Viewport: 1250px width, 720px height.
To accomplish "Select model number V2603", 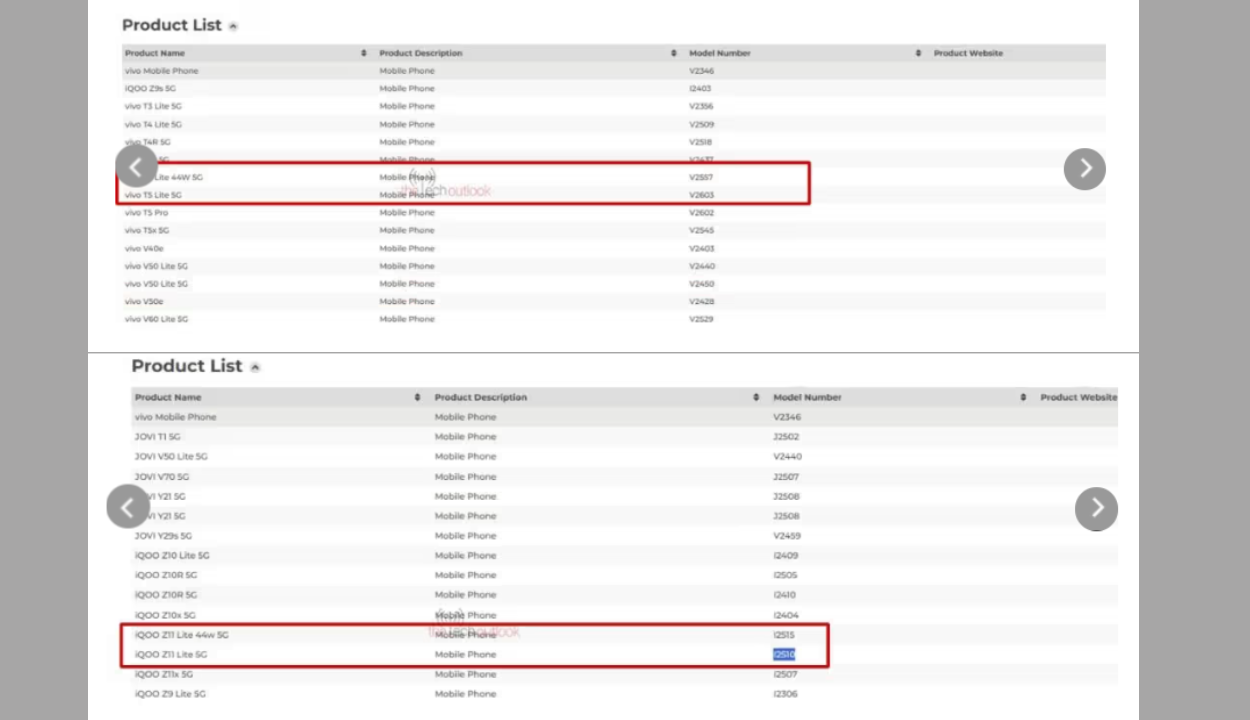I will coord(701,195).
